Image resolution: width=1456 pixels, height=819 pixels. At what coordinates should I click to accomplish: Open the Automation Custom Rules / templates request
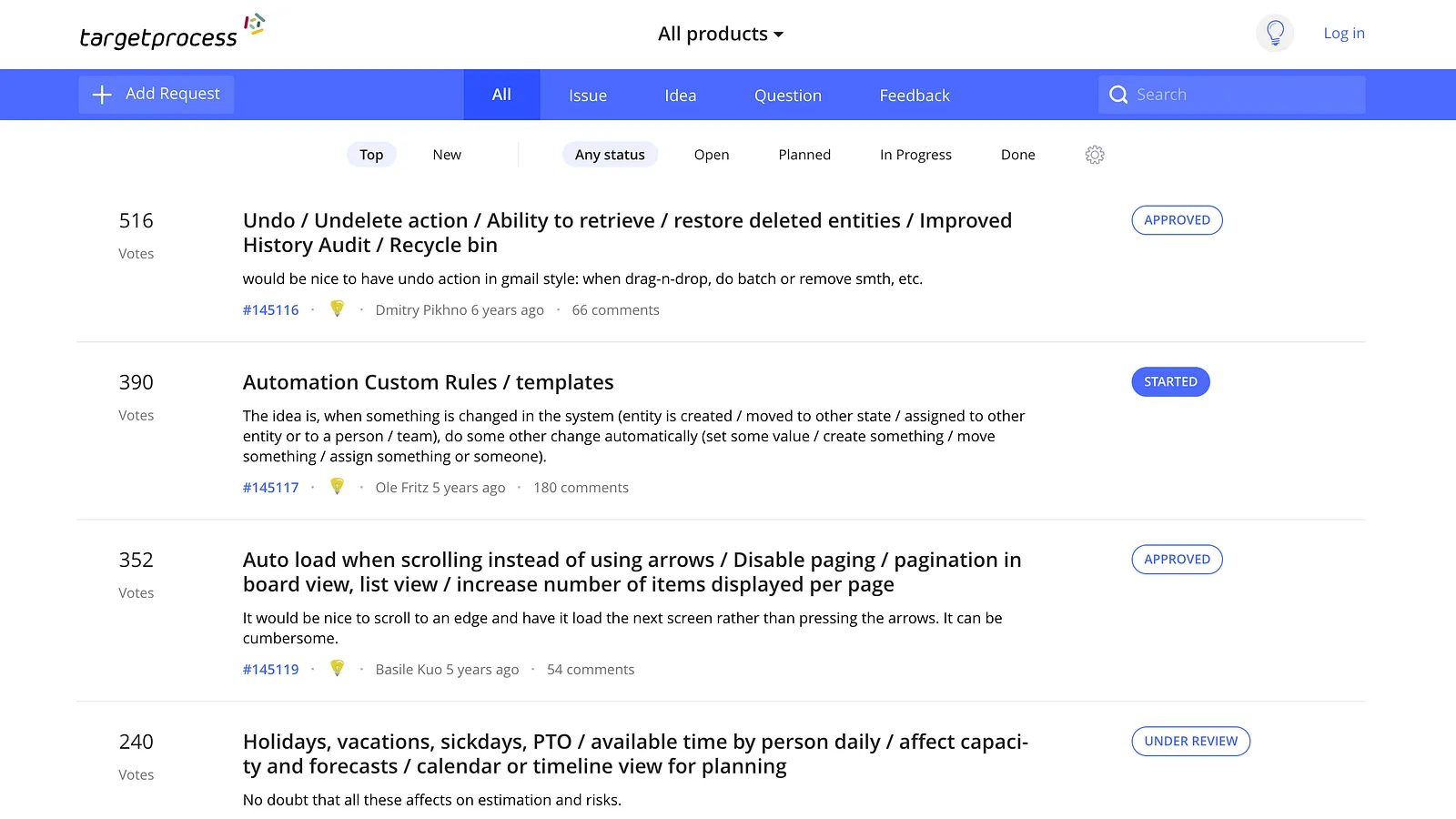428,382
